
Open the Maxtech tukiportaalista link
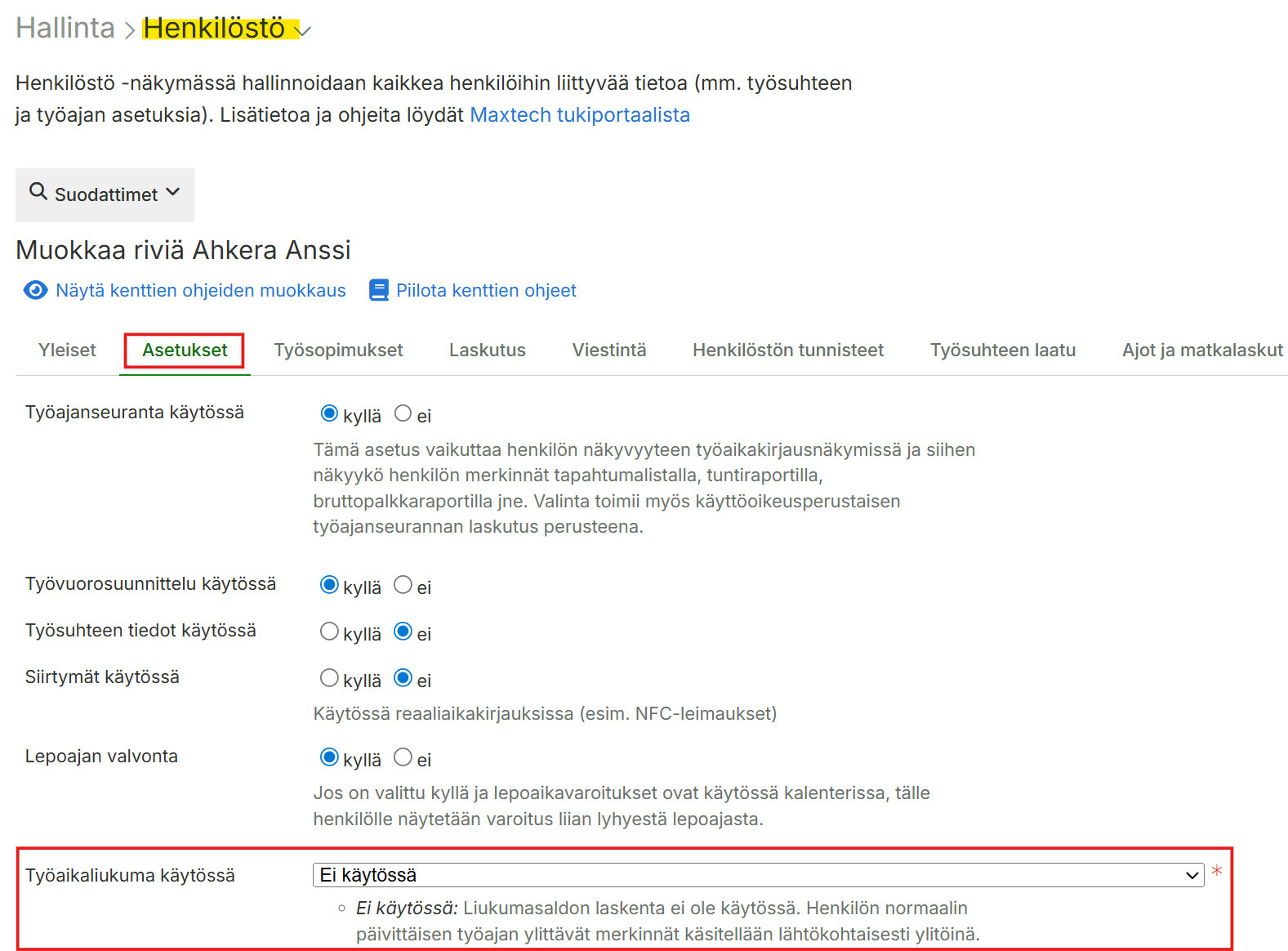580,115
